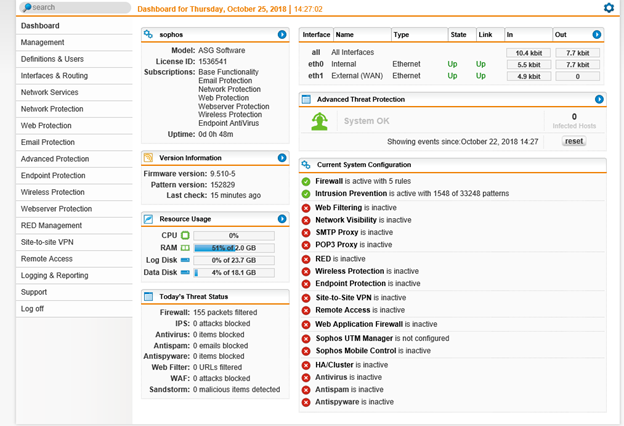
Task: Expand the Network Protection menu
Action: click(74, 109)
